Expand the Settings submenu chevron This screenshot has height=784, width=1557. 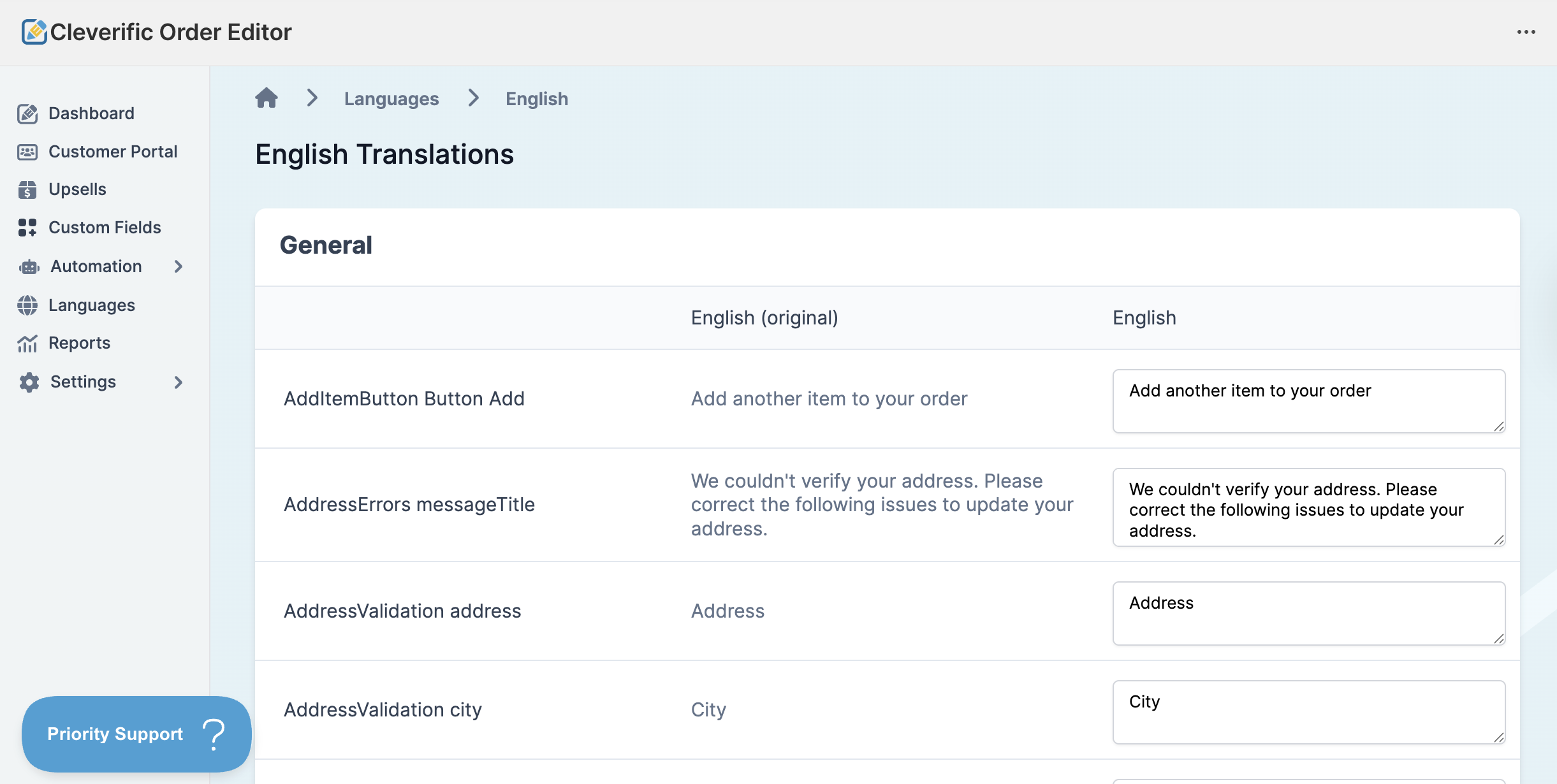tap(179, 382)
